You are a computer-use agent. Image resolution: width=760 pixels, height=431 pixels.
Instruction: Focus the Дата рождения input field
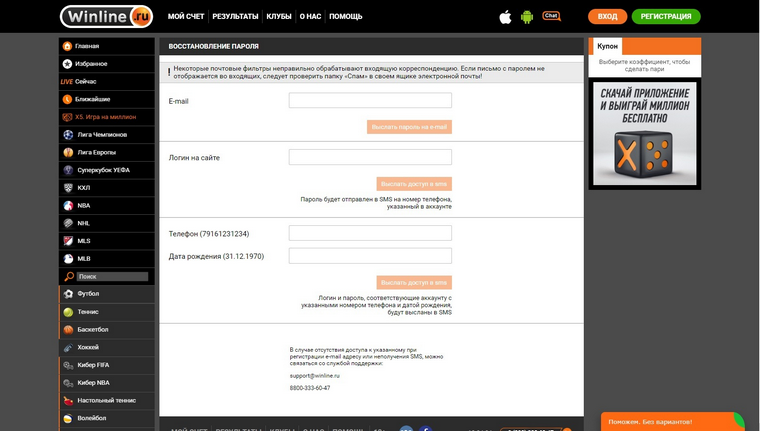pyautogui.click(x=370, y=255)
